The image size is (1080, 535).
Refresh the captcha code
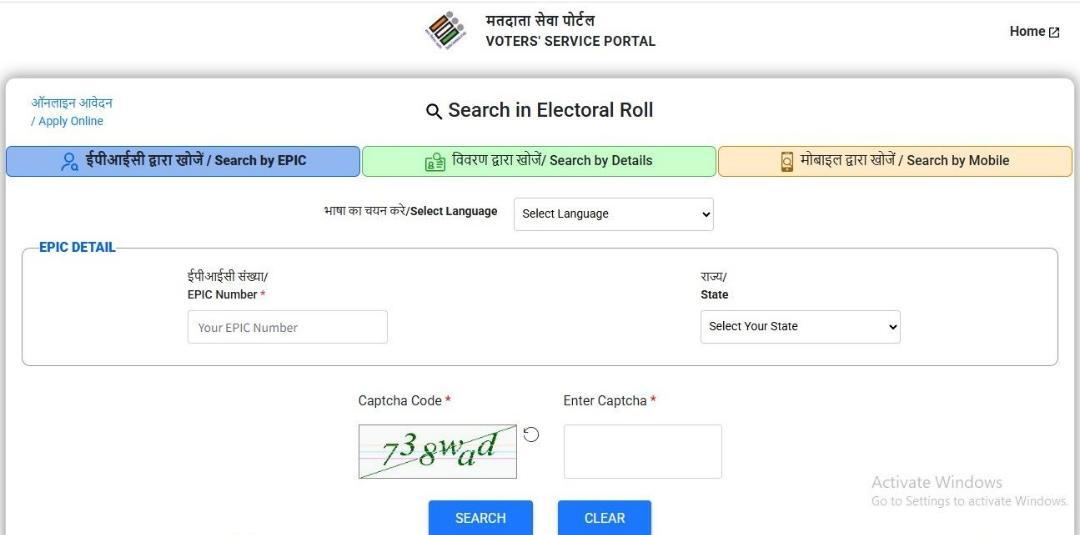click(x=532, y=434)
